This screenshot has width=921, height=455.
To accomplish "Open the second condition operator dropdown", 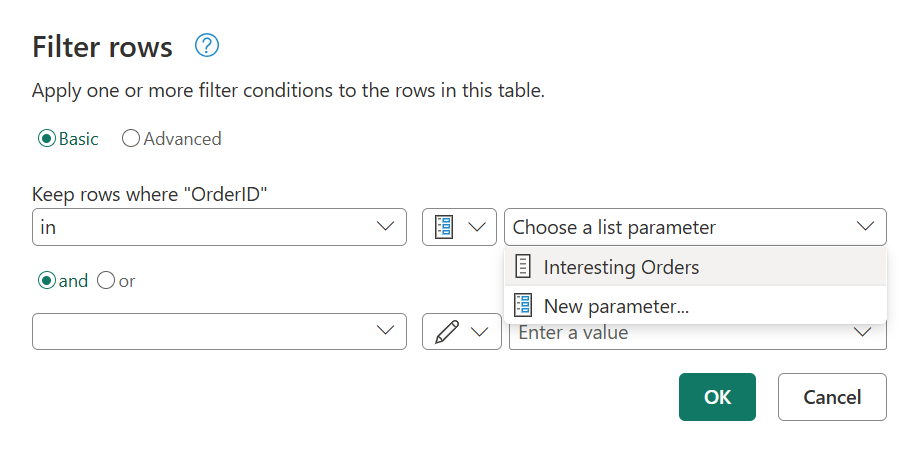I will pos(385,332).
